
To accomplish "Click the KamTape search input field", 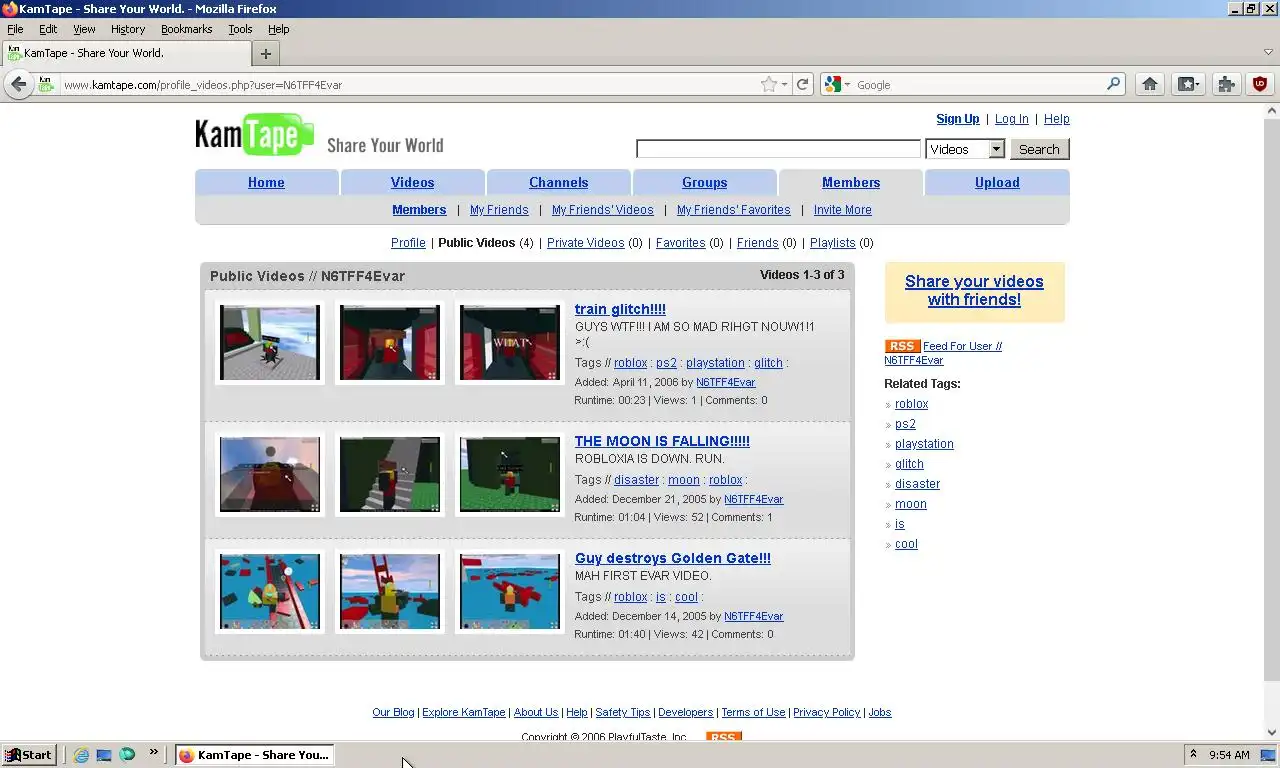I will pos(778,149).
